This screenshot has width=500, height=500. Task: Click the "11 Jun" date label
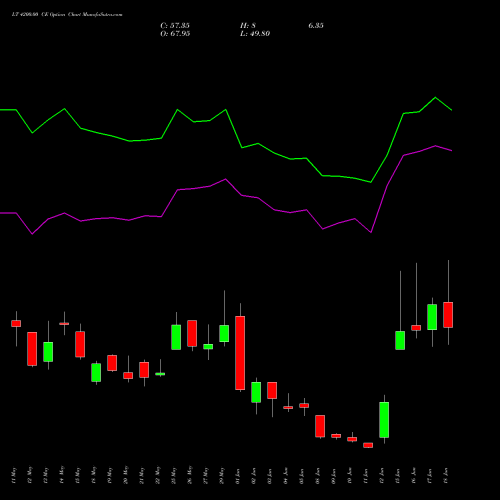click(366, 476)
